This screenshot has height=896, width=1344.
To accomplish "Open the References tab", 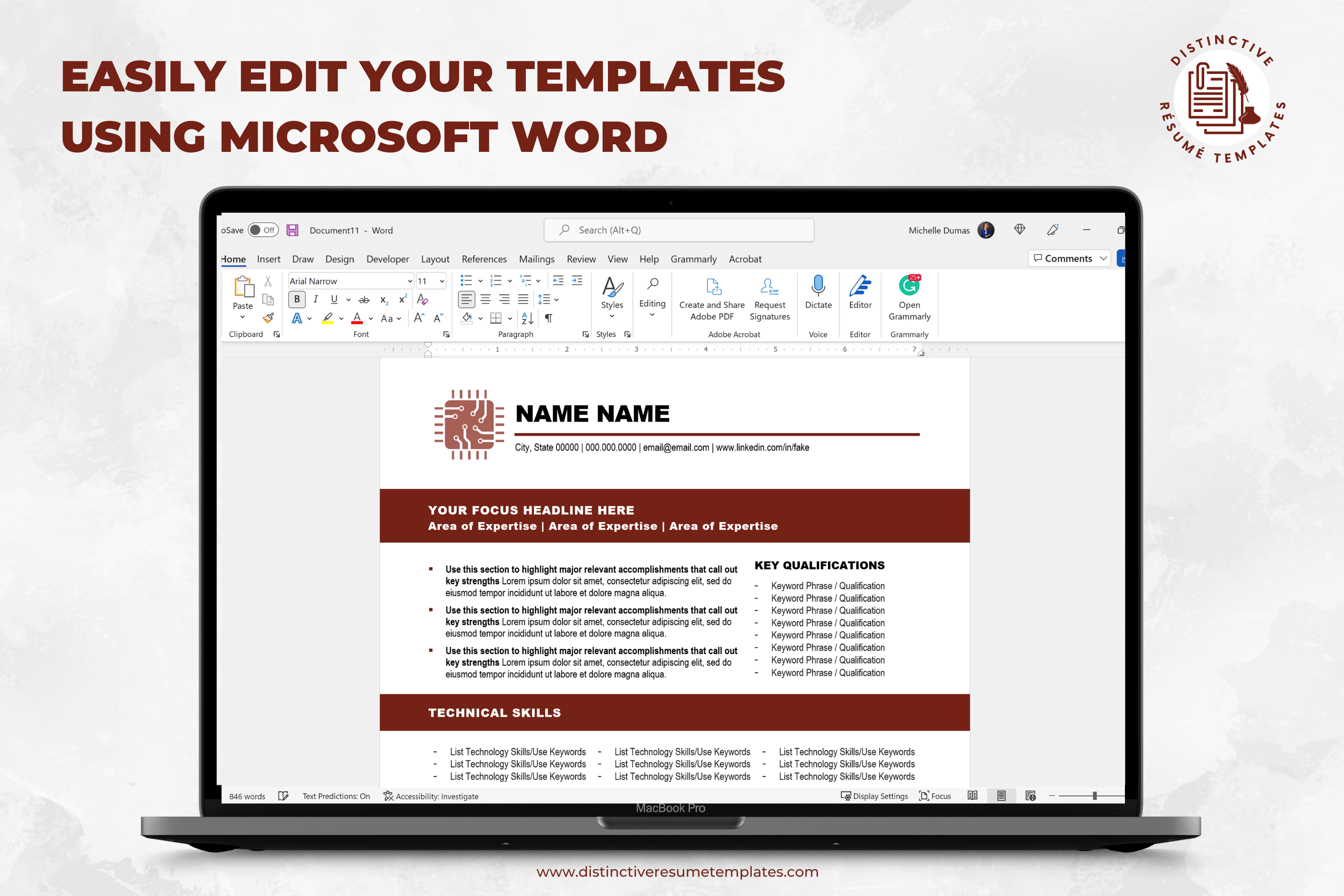I will click(484, 259).
